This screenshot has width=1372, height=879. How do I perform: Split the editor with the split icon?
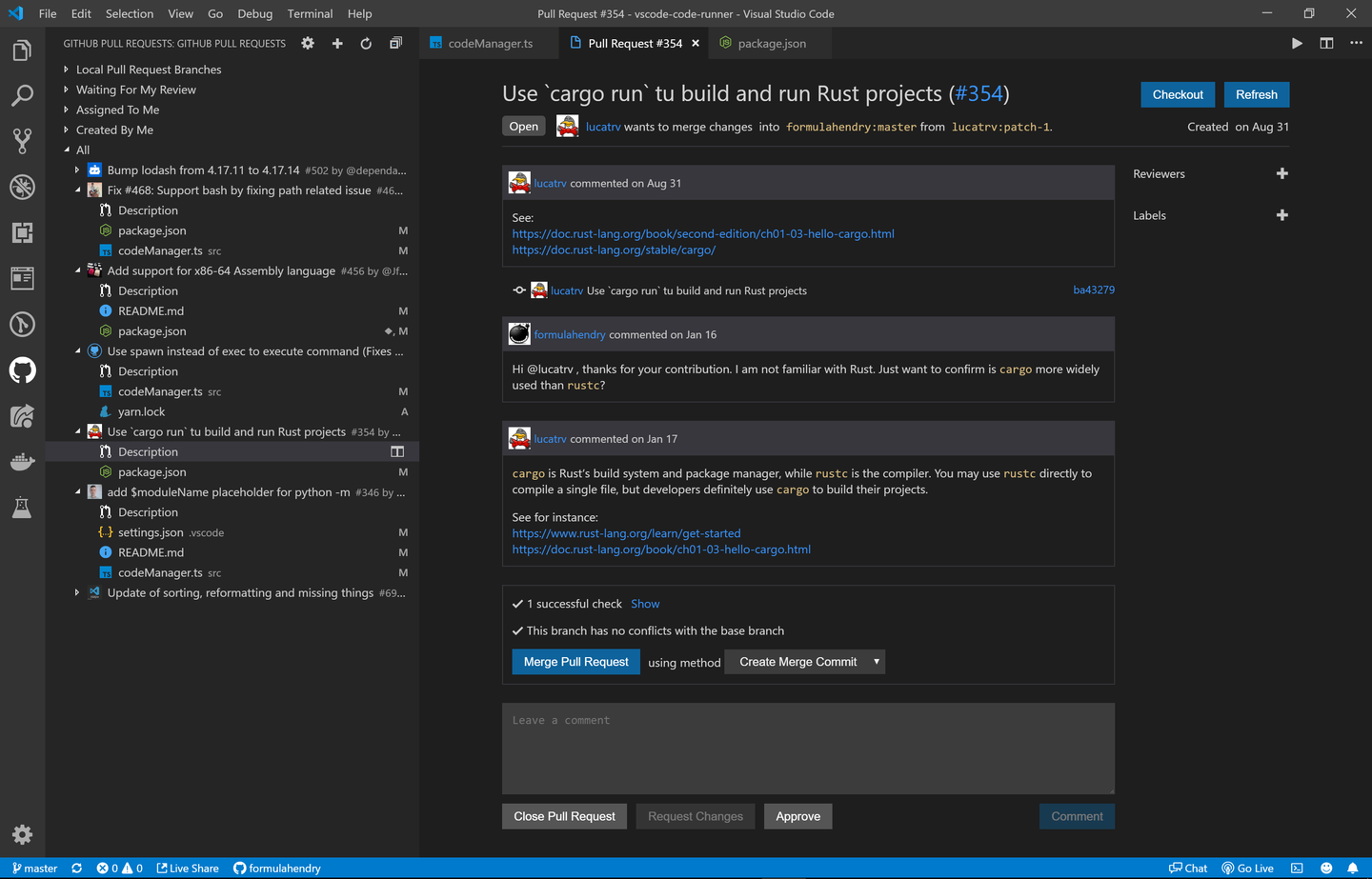click(x=1327, y=43)
